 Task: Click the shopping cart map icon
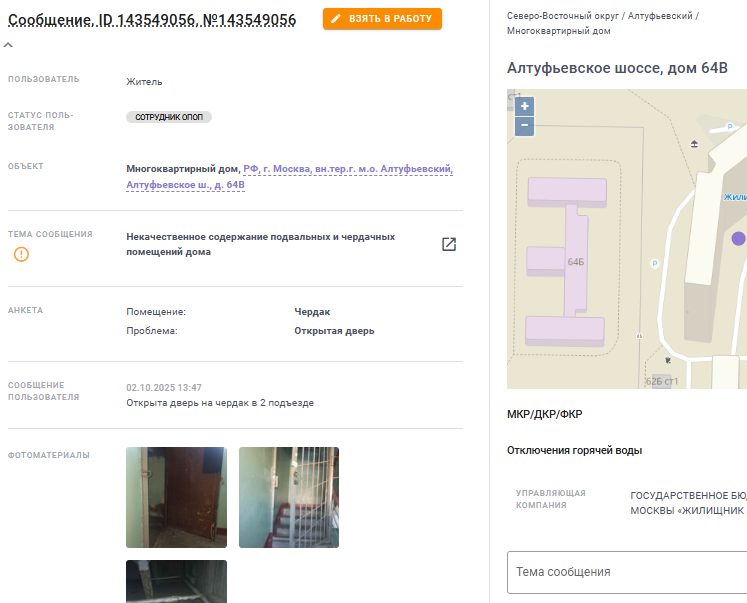pos(668,360)
